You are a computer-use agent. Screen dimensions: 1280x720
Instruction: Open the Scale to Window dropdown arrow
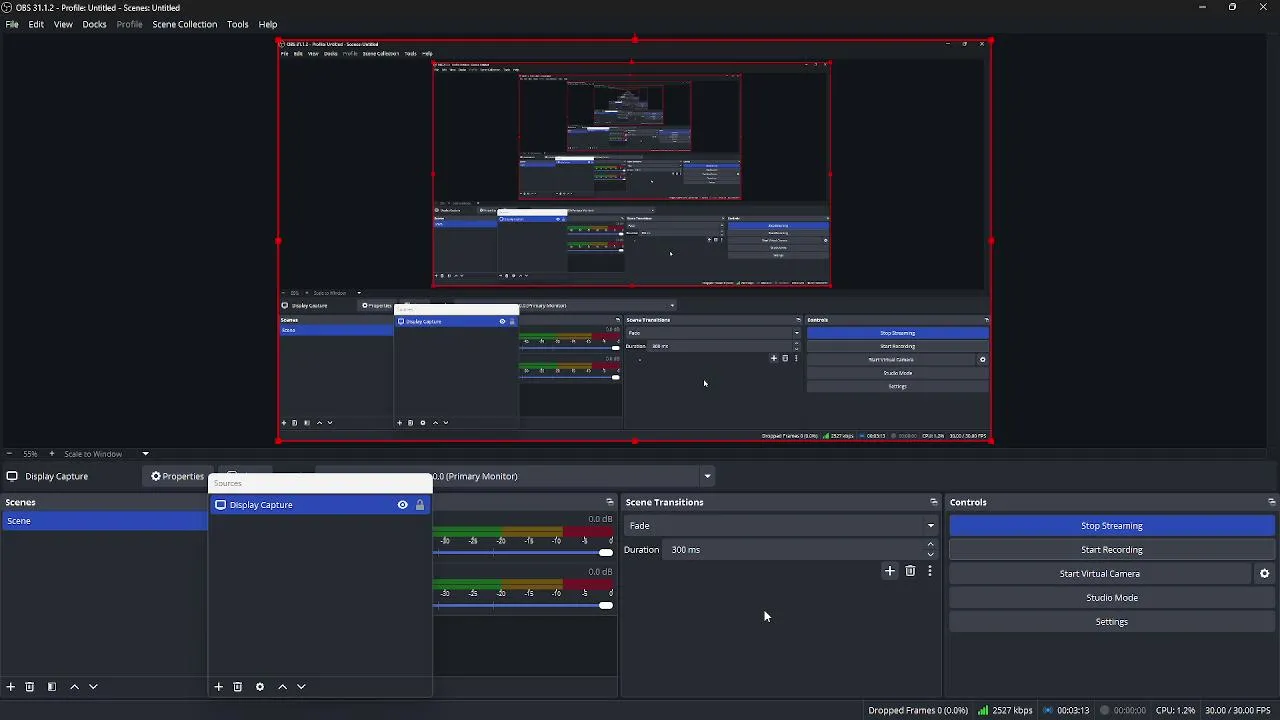coord(145,454)
